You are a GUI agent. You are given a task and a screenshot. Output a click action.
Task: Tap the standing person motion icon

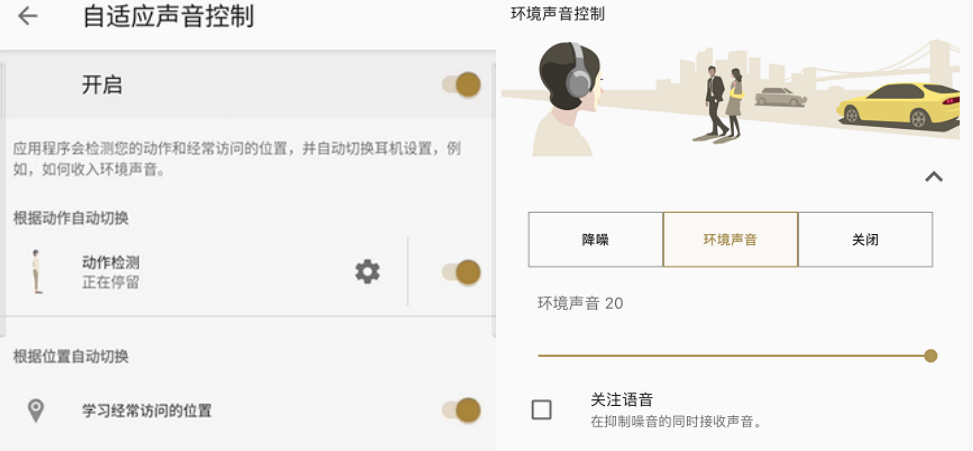click(37, 271)
